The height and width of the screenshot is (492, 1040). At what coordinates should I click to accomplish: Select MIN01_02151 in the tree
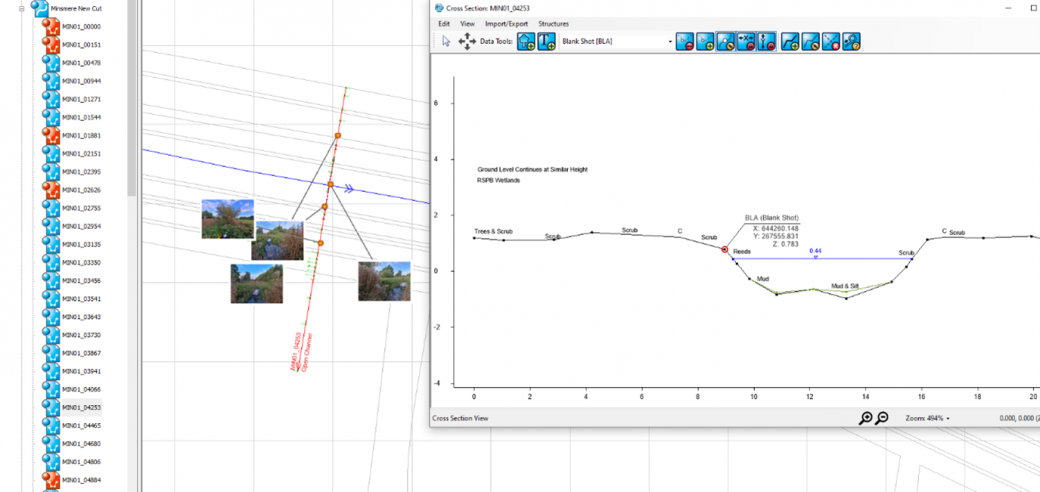tap(81, 154)
